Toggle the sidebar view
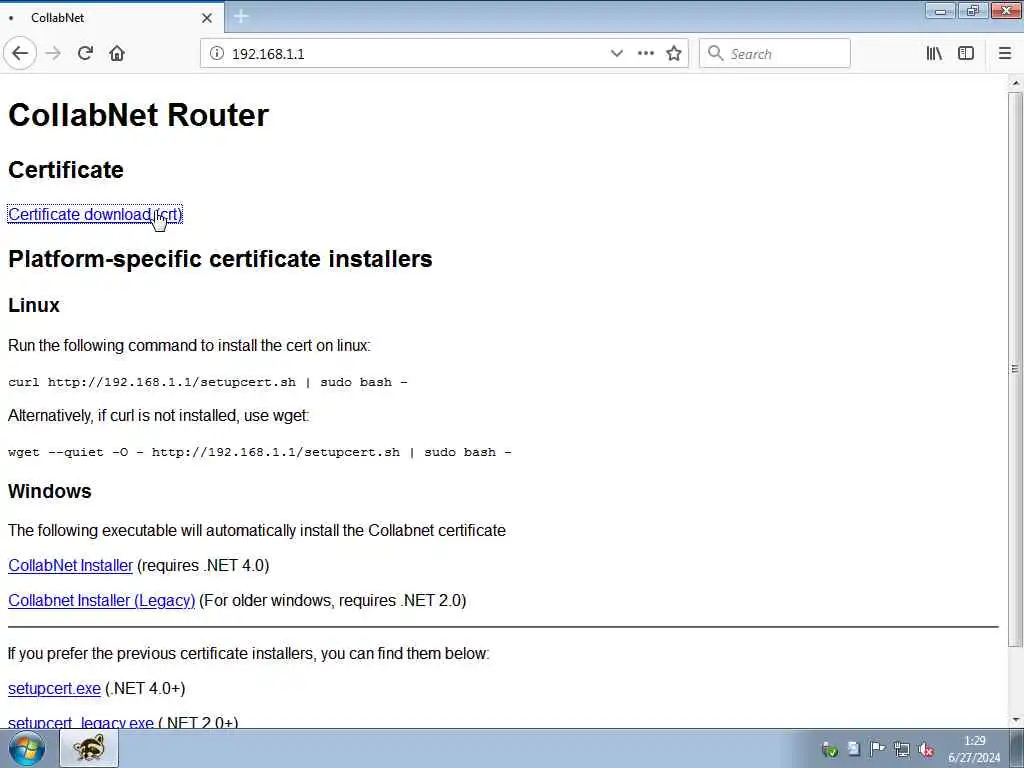The image size is (1024, 768). point(966,54)
